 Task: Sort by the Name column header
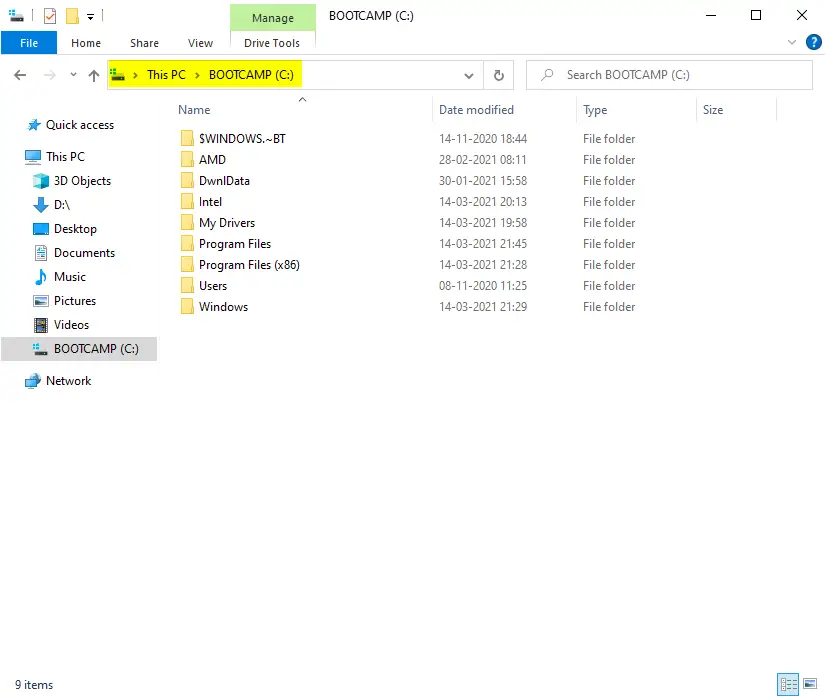194,110
